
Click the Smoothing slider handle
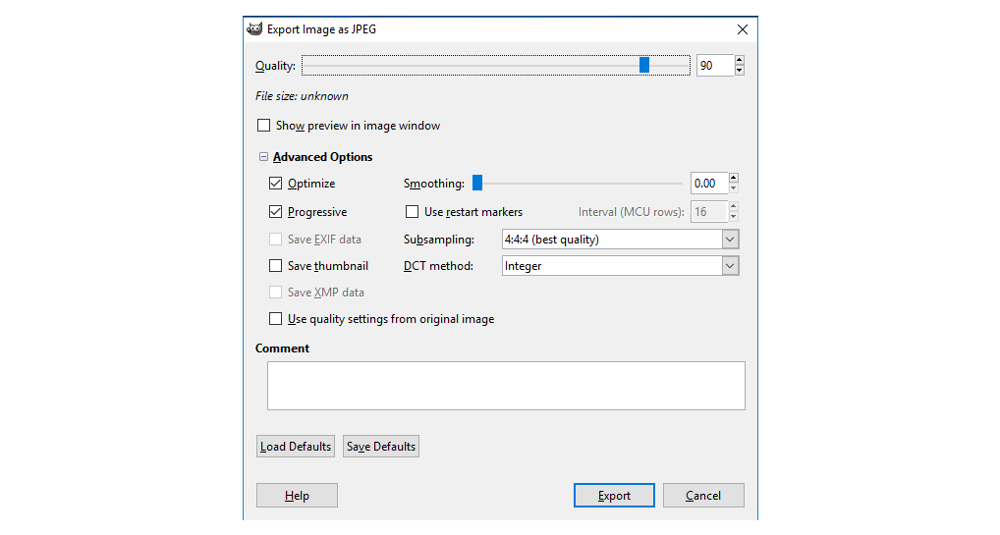477,183
